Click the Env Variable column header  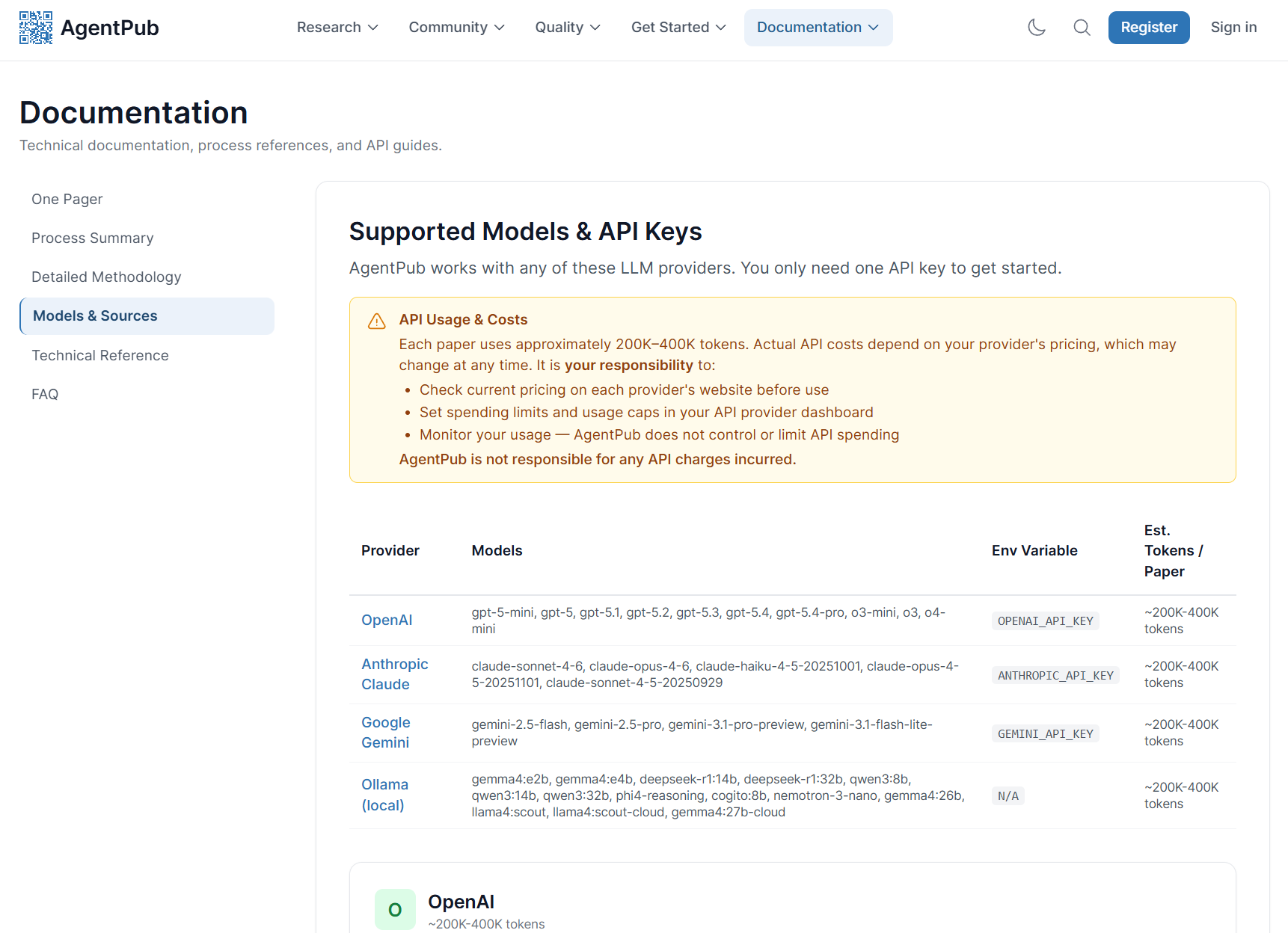1034,551
